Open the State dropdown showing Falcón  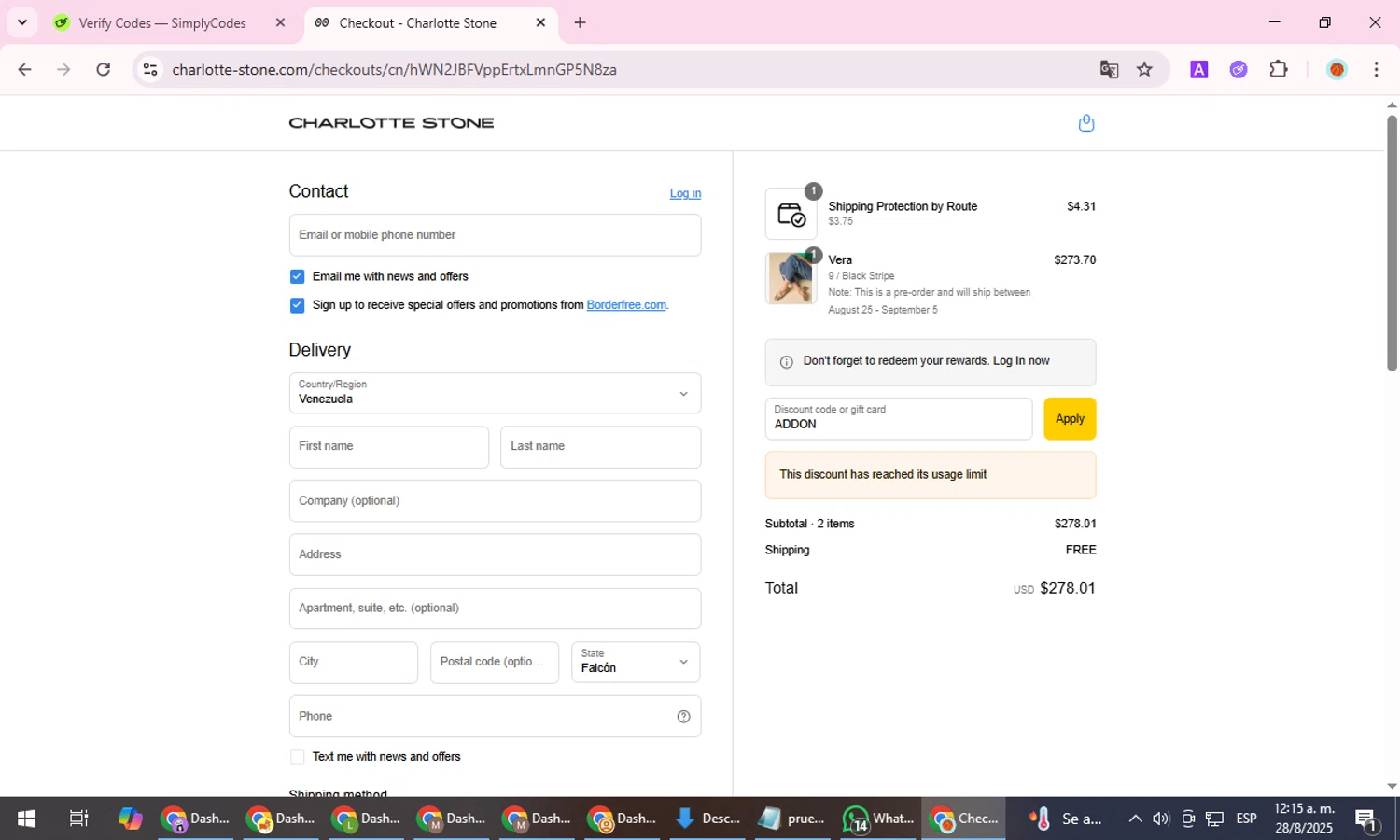pyautogui.click(x=636, y=662)
